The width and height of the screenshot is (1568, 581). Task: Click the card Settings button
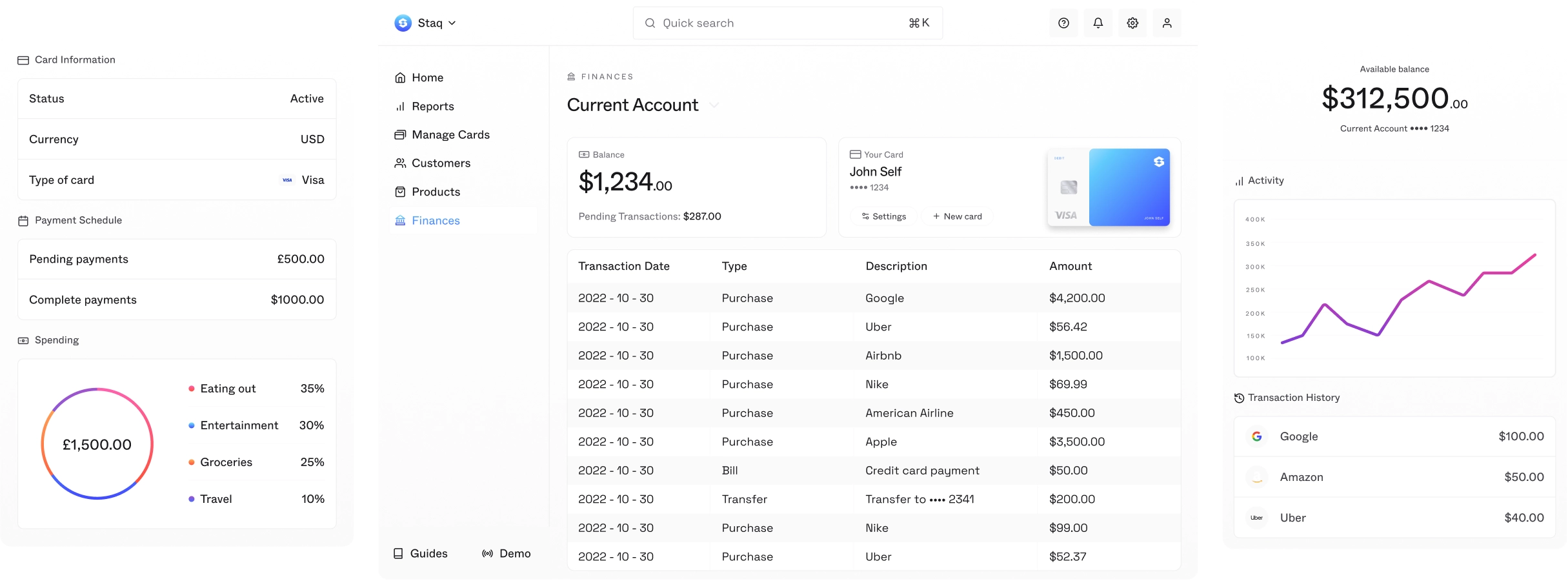click(x=883, y=216)
